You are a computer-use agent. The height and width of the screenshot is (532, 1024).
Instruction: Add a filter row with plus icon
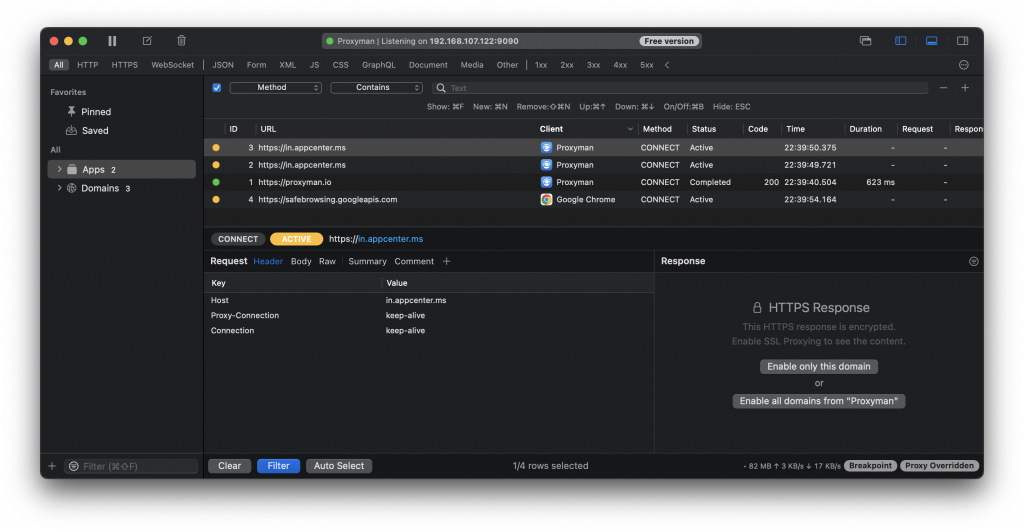click(965, 87)
